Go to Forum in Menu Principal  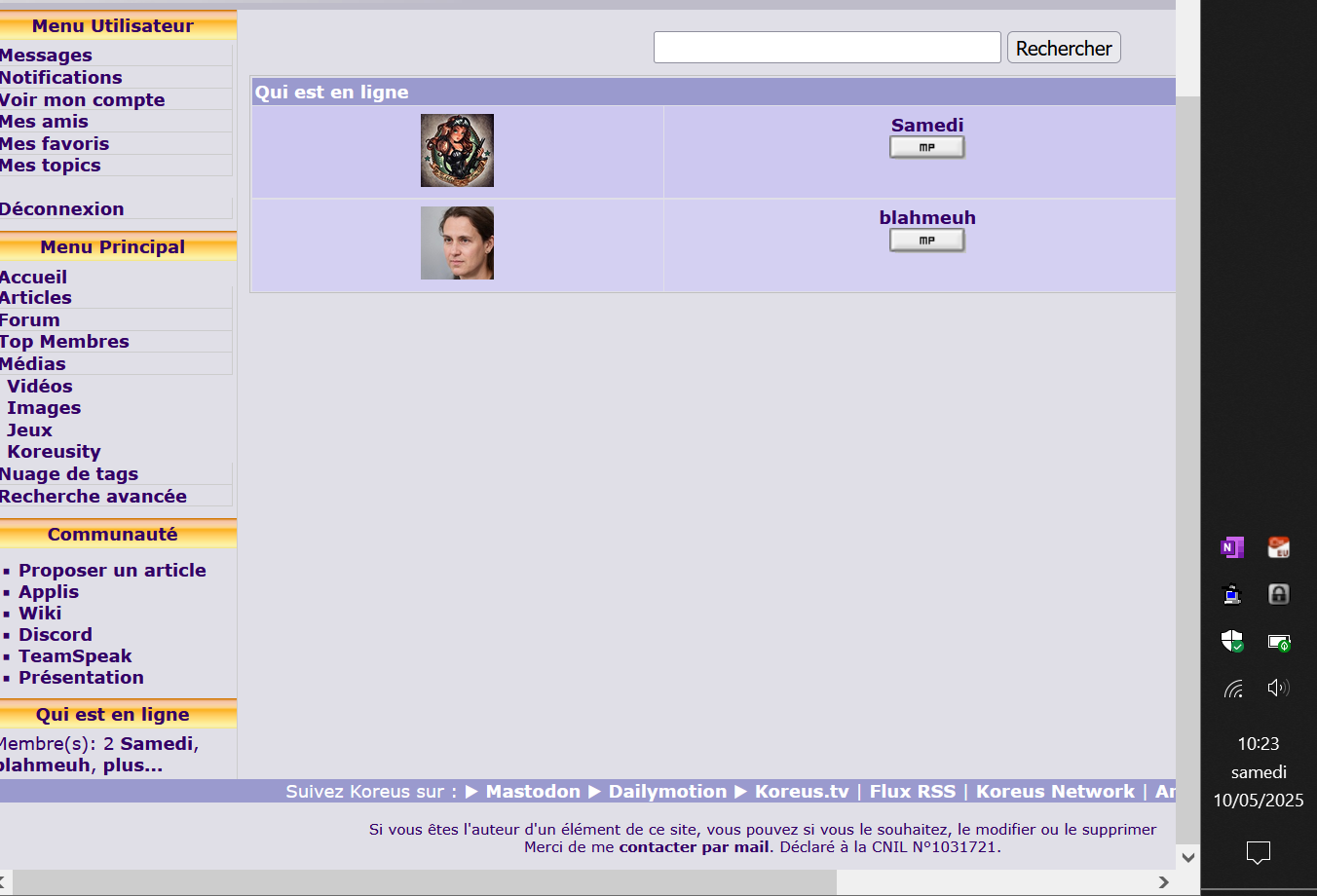point(30,320)
